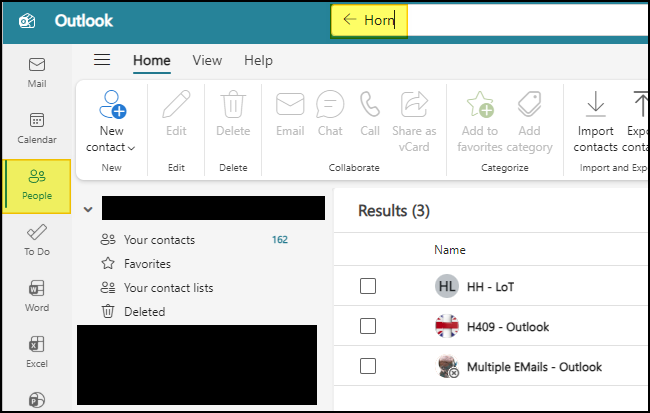This screenshot has width=650, height=413.
Task: Check the box for Multiple EMails - Outlook
Action: 368,366
